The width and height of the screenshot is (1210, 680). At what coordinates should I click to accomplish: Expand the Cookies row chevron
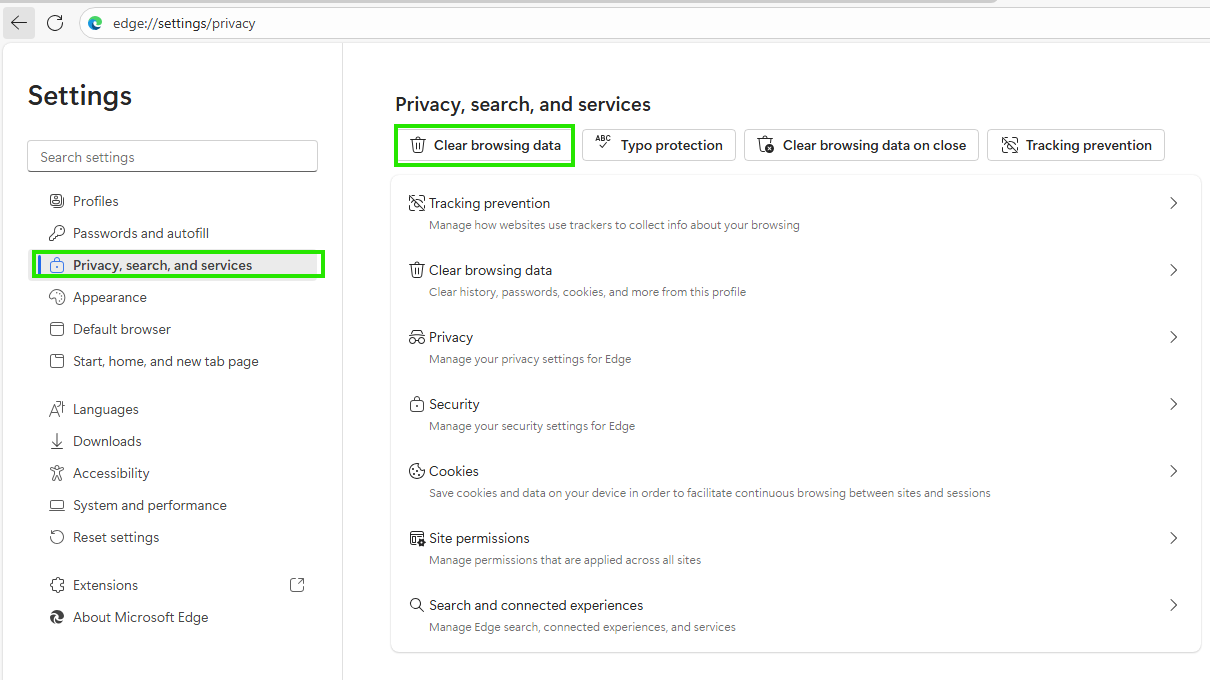1174,471
